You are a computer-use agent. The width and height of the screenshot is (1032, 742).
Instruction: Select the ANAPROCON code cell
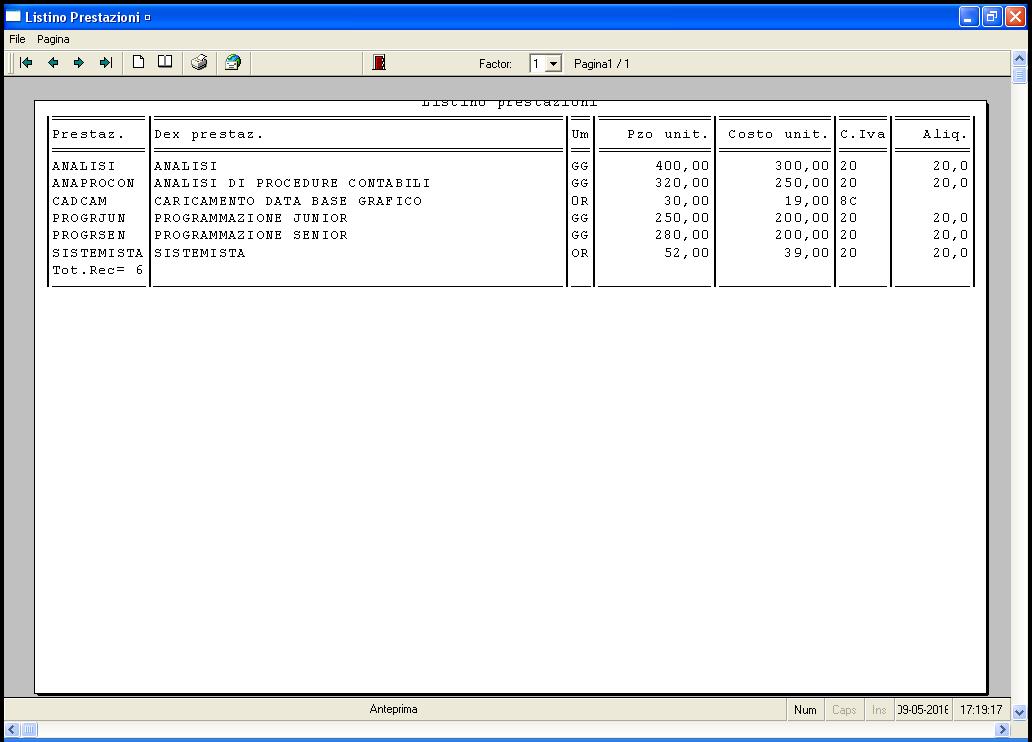(x=93, y=183)
